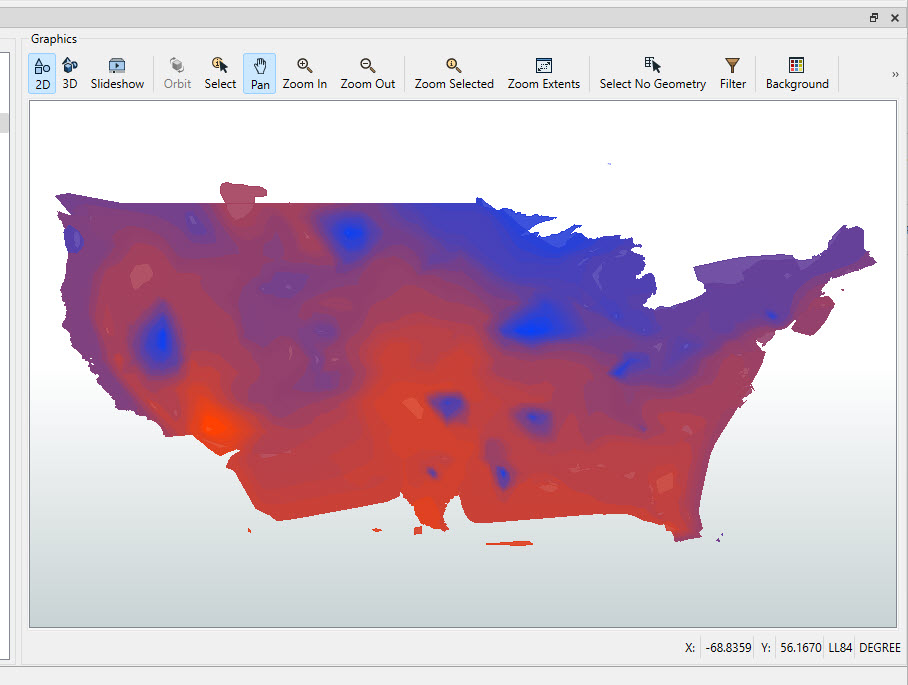
Task: Click the DEGREE units label
Action: click(880, 647)
